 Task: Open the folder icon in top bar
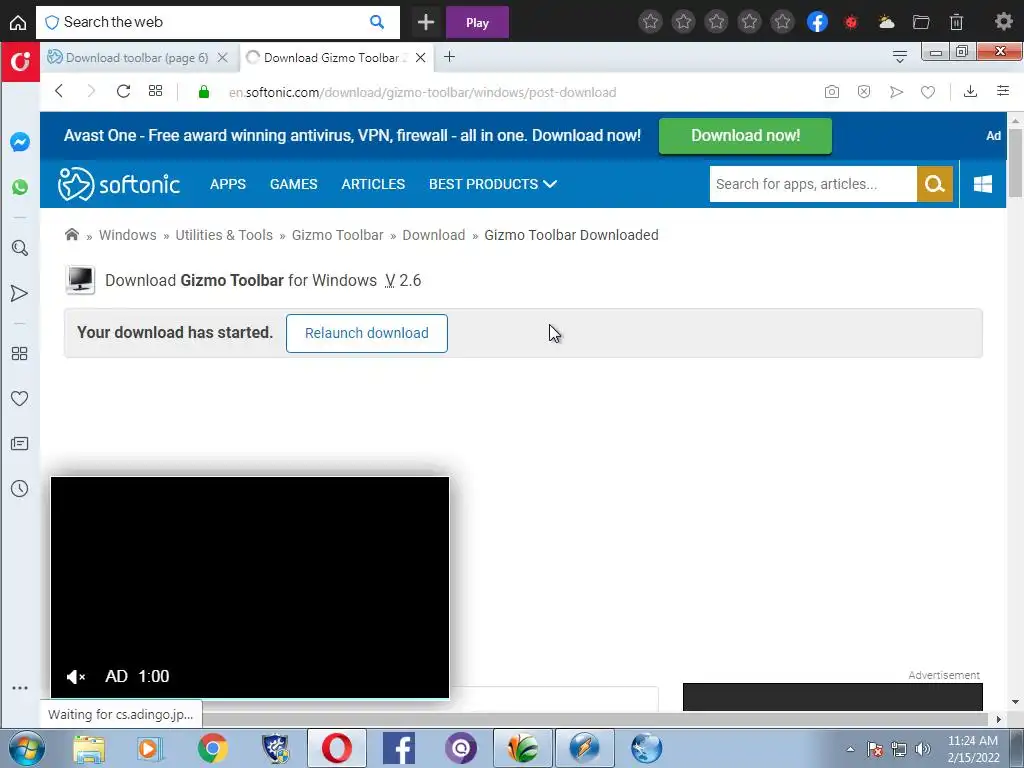(x=921, y=22)
